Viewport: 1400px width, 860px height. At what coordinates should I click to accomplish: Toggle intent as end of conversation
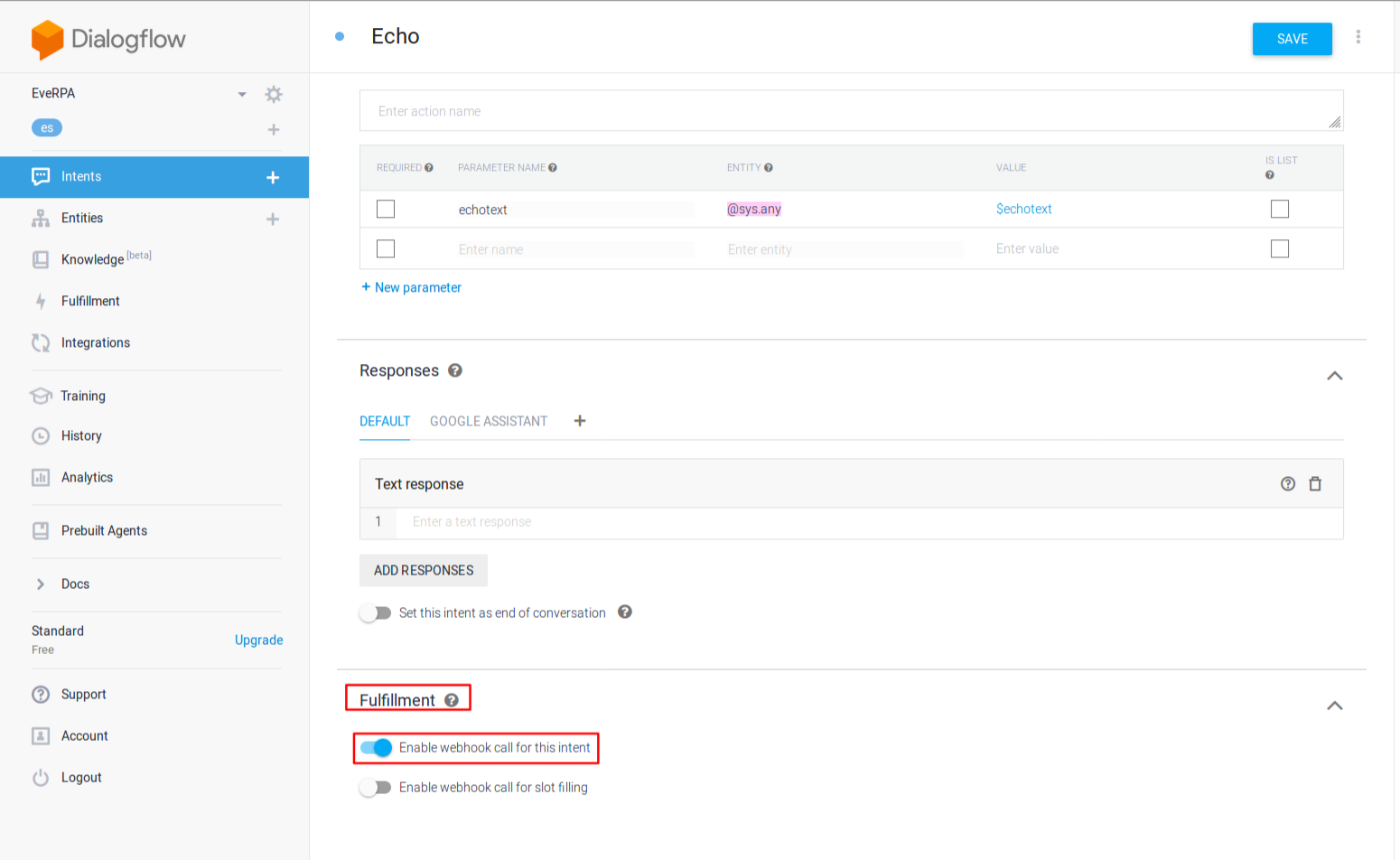click(376, 613)
